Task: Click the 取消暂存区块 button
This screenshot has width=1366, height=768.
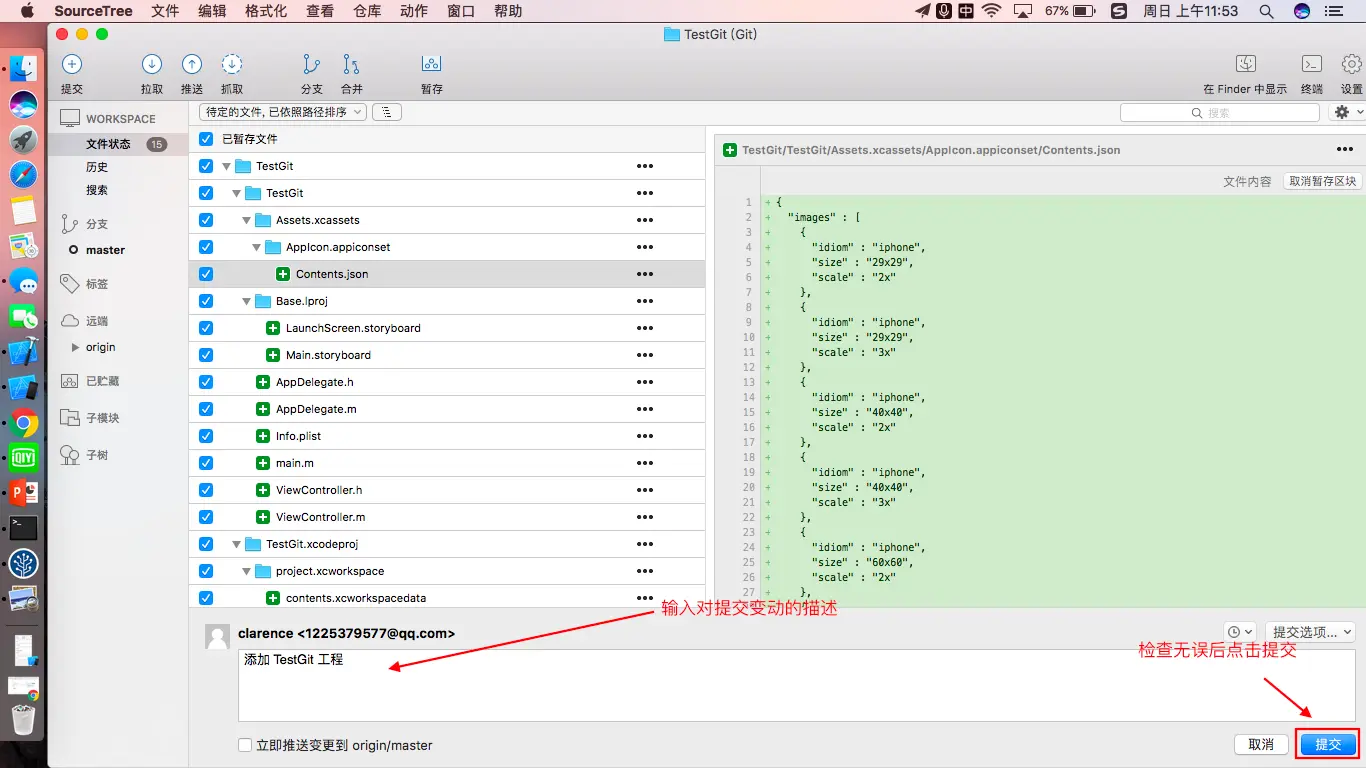Action: coord(1322,181)
